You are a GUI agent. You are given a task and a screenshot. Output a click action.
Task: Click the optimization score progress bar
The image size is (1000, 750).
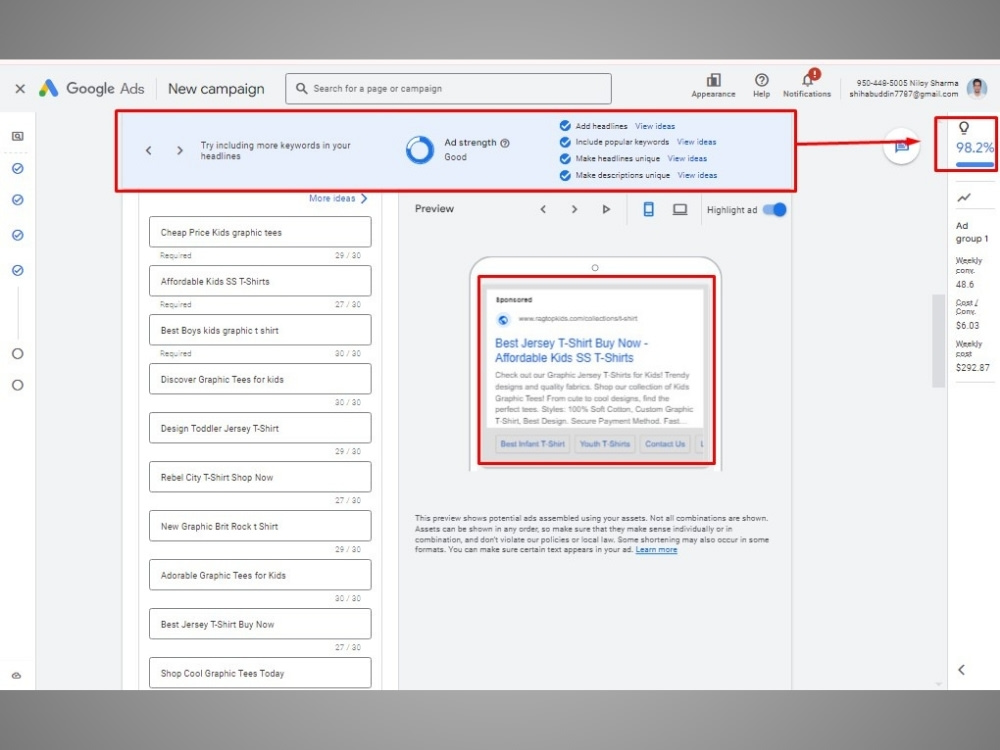tap(974, 165)
